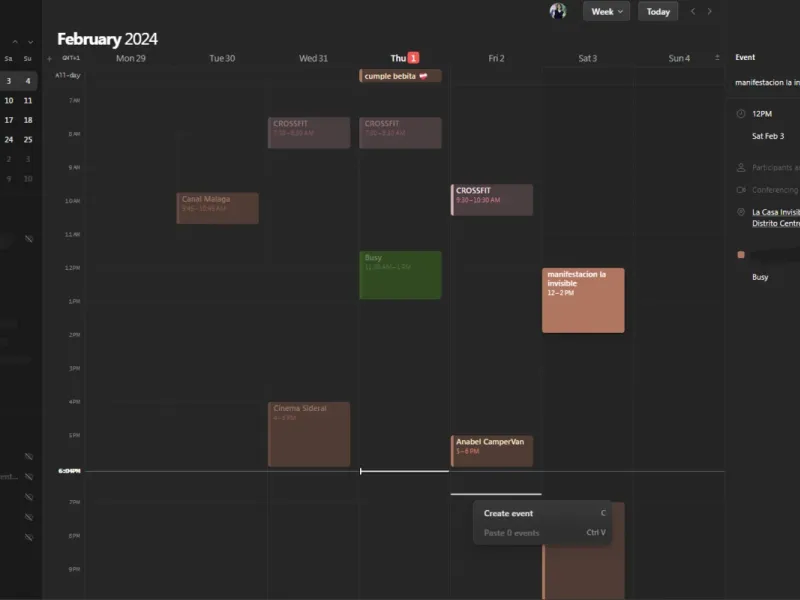Open Thursday's CROSSFIT event

401,133
